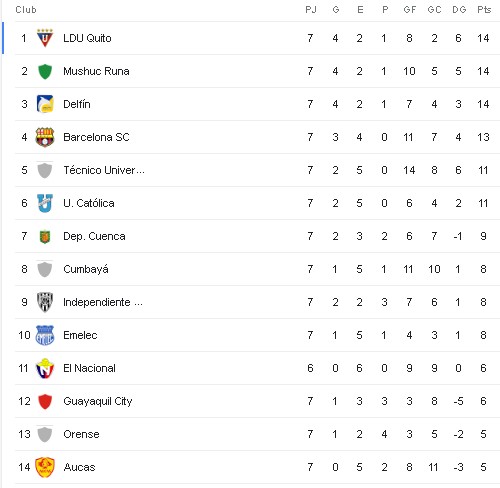Viewport: 500px width, 488px height.
Task: Click the PJ column header
Action: [x=311, y=10]
